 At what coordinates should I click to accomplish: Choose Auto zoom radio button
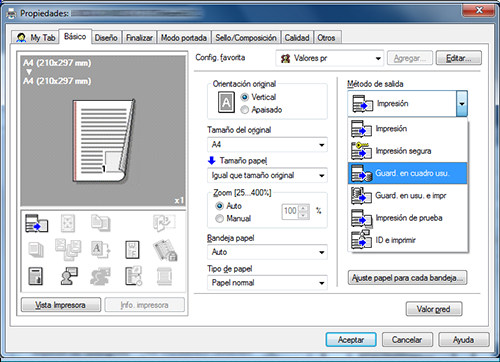click(x=219, y=206)
